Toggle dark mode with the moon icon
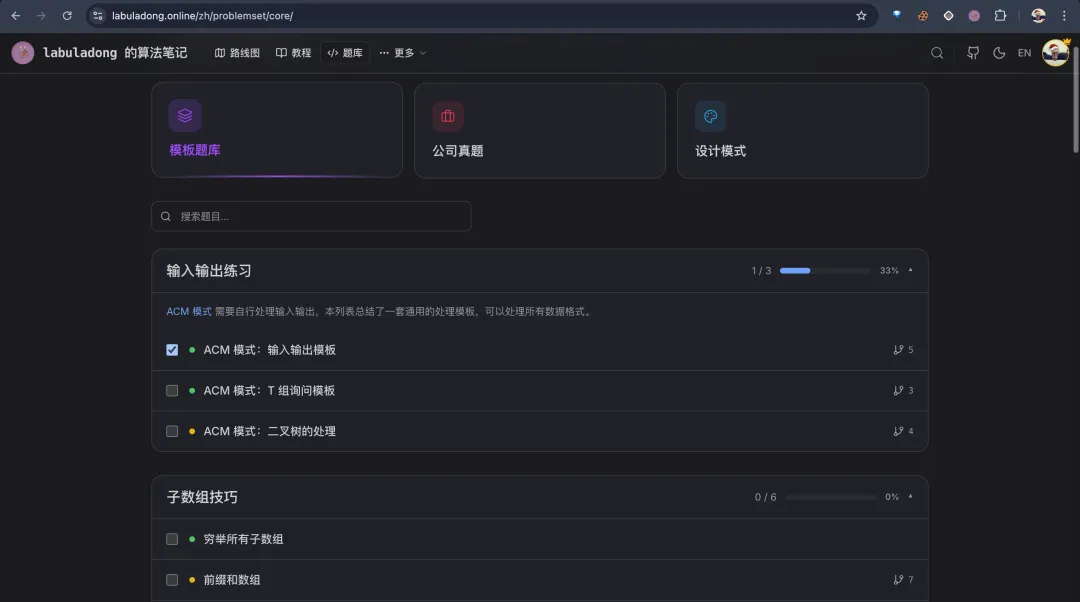 [999, 52]
